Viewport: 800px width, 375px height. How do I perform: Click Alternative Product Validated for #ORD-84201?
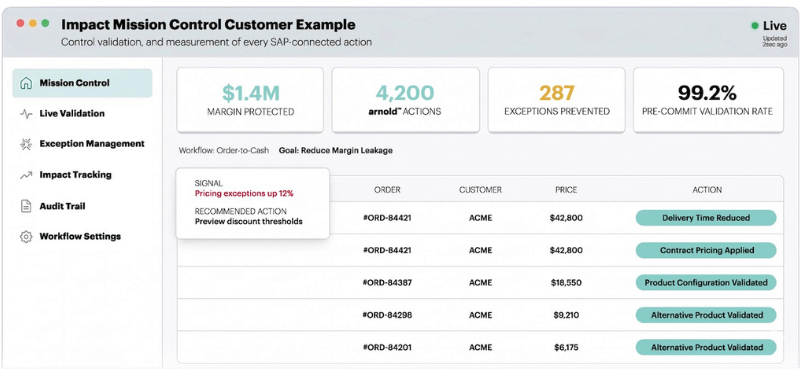[706, 347]
